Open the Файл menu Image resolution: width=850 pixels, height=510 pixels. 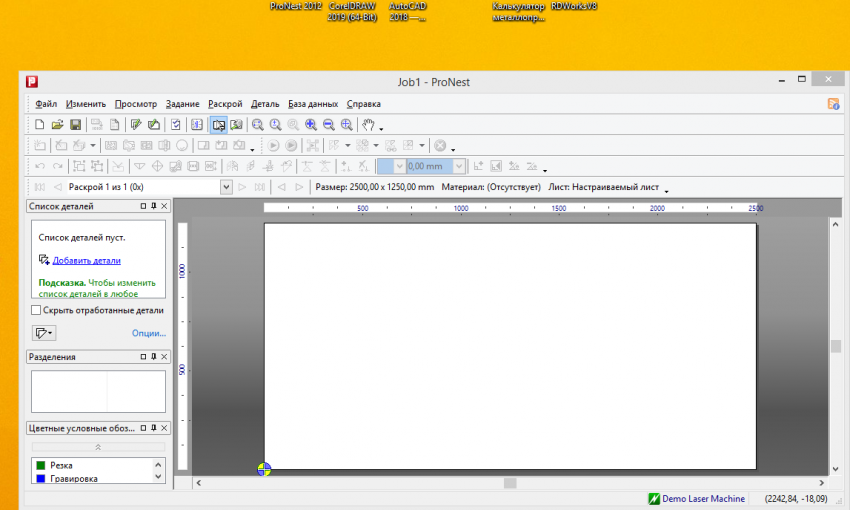(46, 104)
